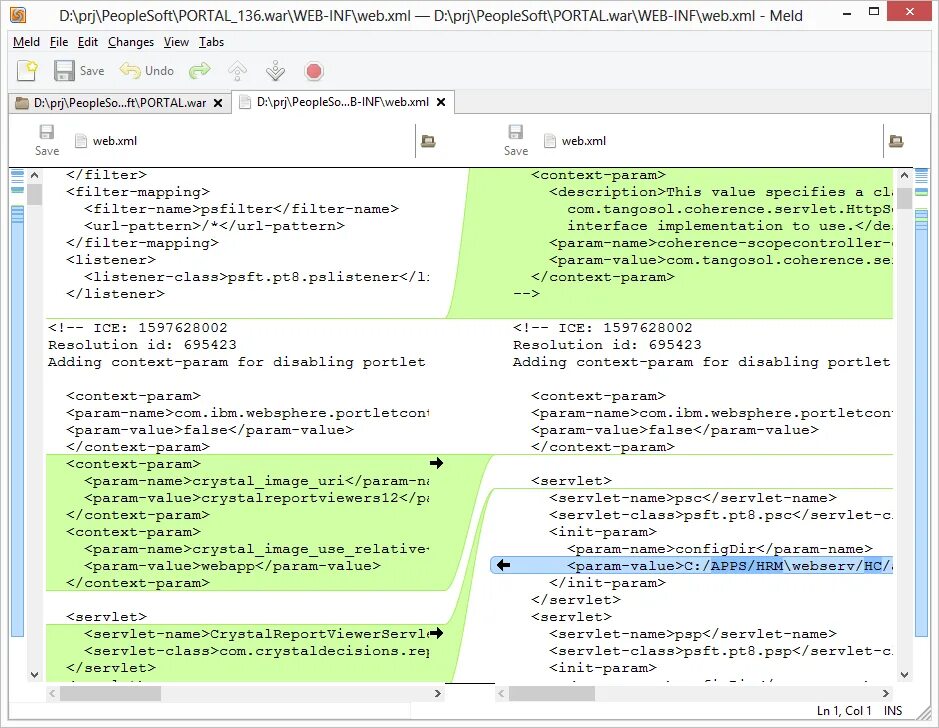Close the web.xml comparison tab

pyautogui.click(x=440, y=102)
